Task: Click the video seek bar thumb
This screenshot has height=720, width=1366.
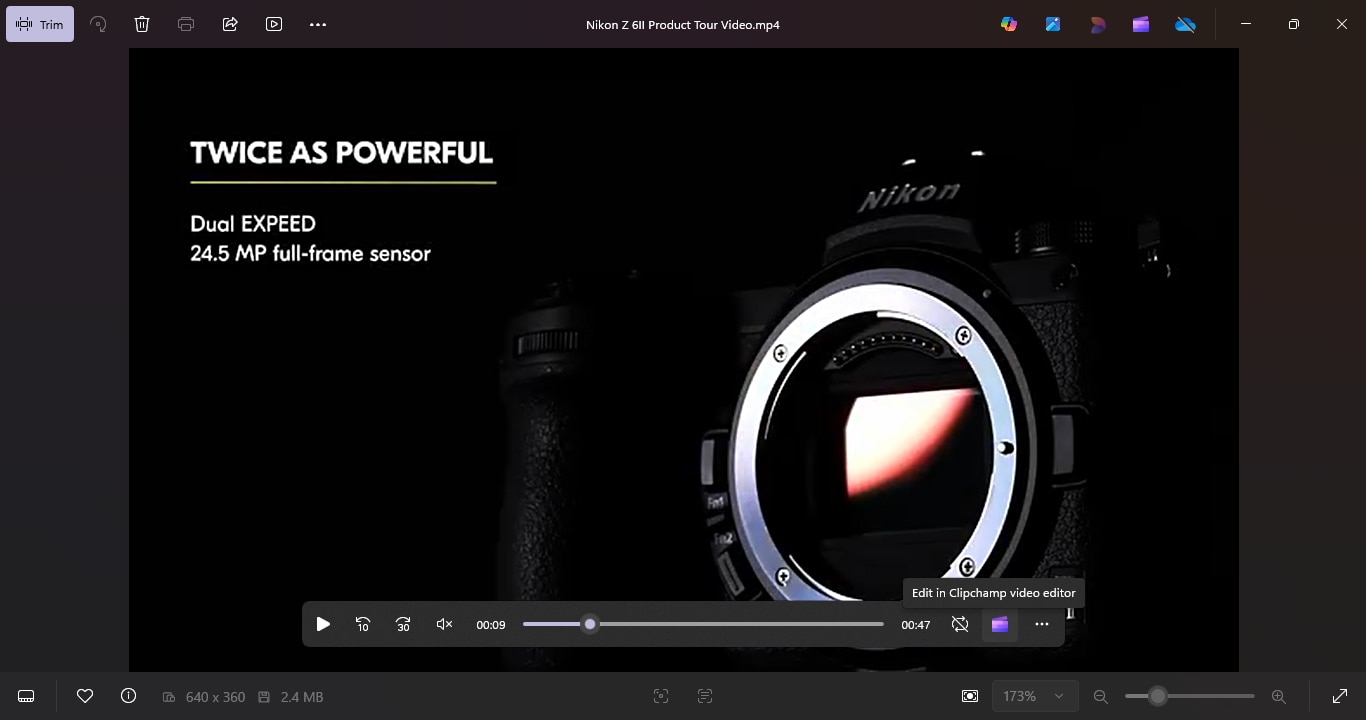Action: click(x=590, y=624)
